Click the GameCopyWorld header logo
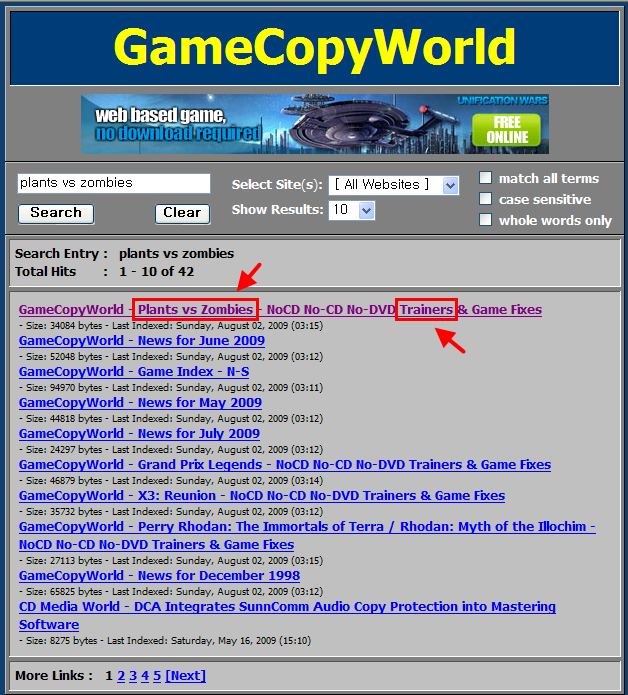 click(315, 48)
